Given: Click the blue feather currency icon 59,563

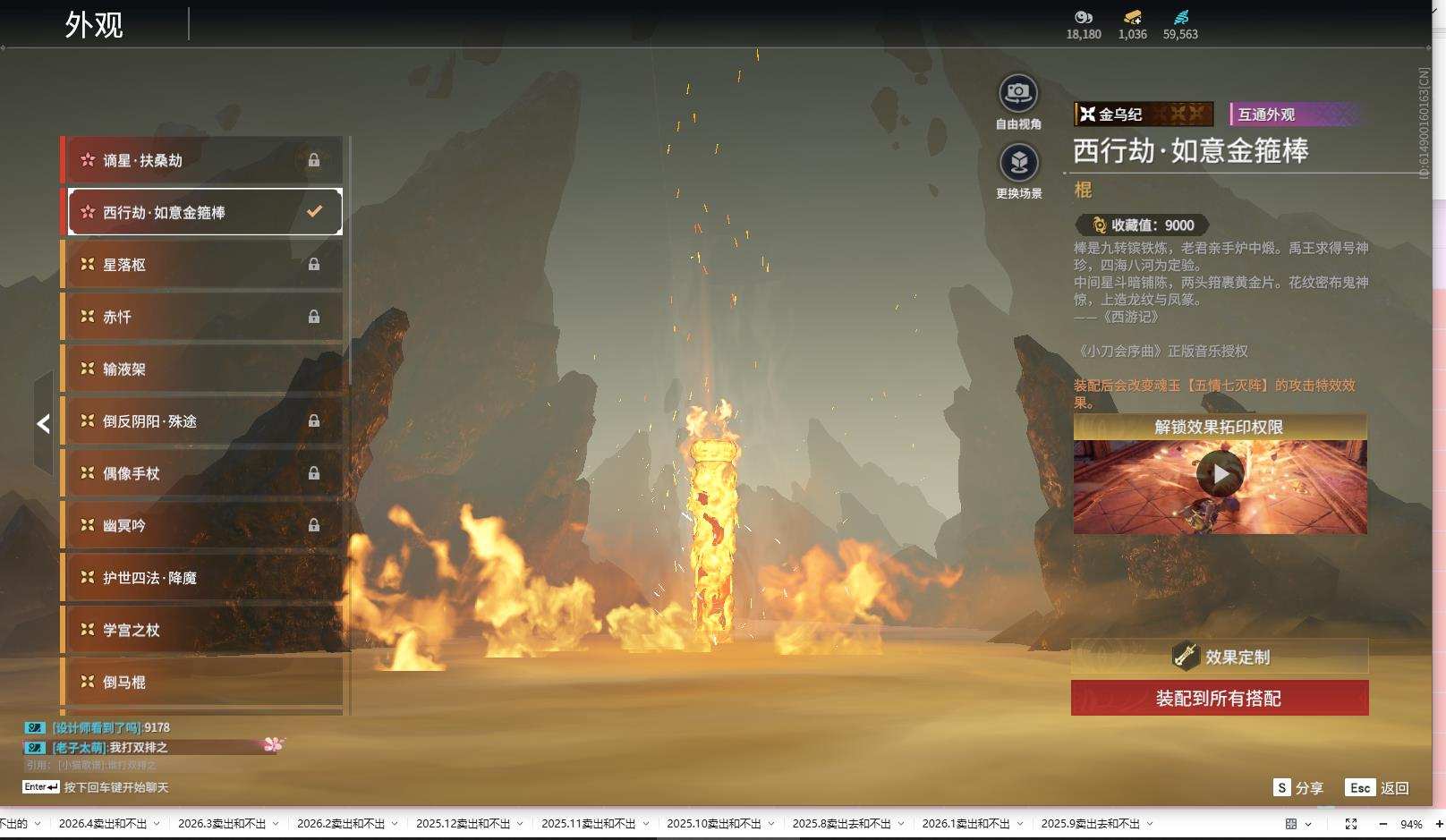Looking at the screenshot, I should tap(1181, 17).
